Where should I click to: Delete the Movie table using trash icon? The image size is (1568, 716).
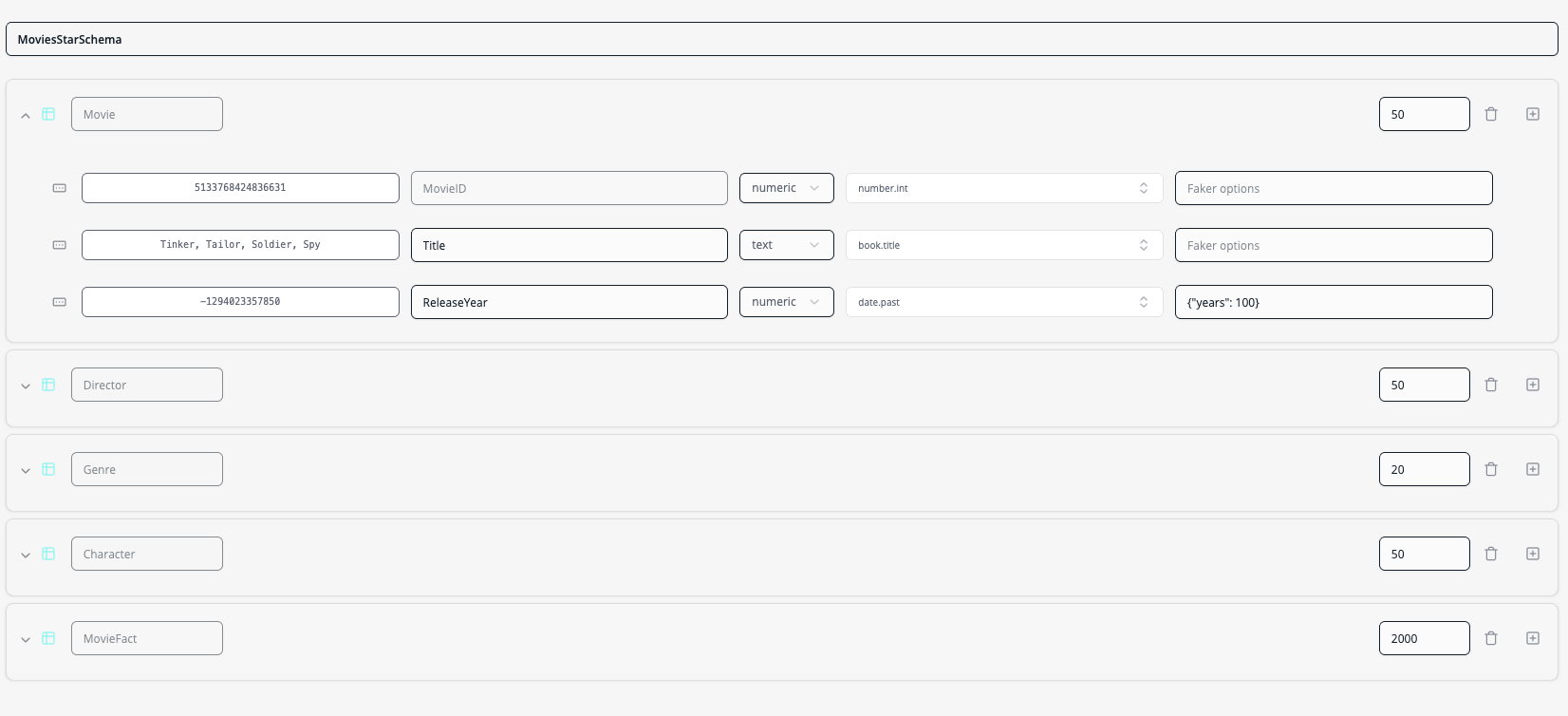click(x=1491, y=114)
